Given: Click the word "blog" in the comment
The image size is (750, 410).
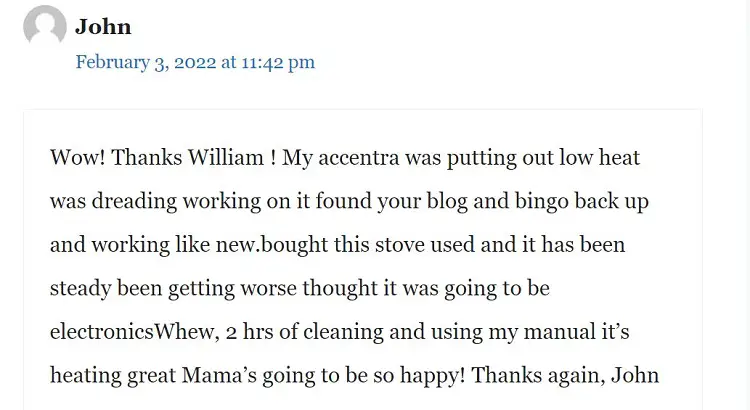Looking at the screenshot, I should (447, 200).
